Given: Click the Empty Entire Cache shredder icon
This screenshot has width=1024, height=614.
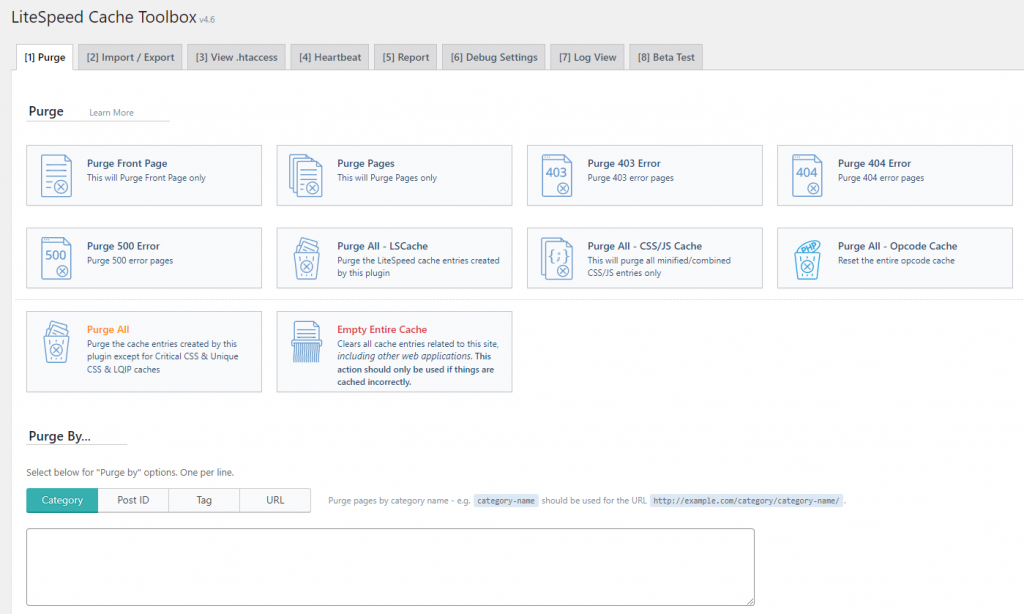Looking at the screenshot, I should 306,342.
